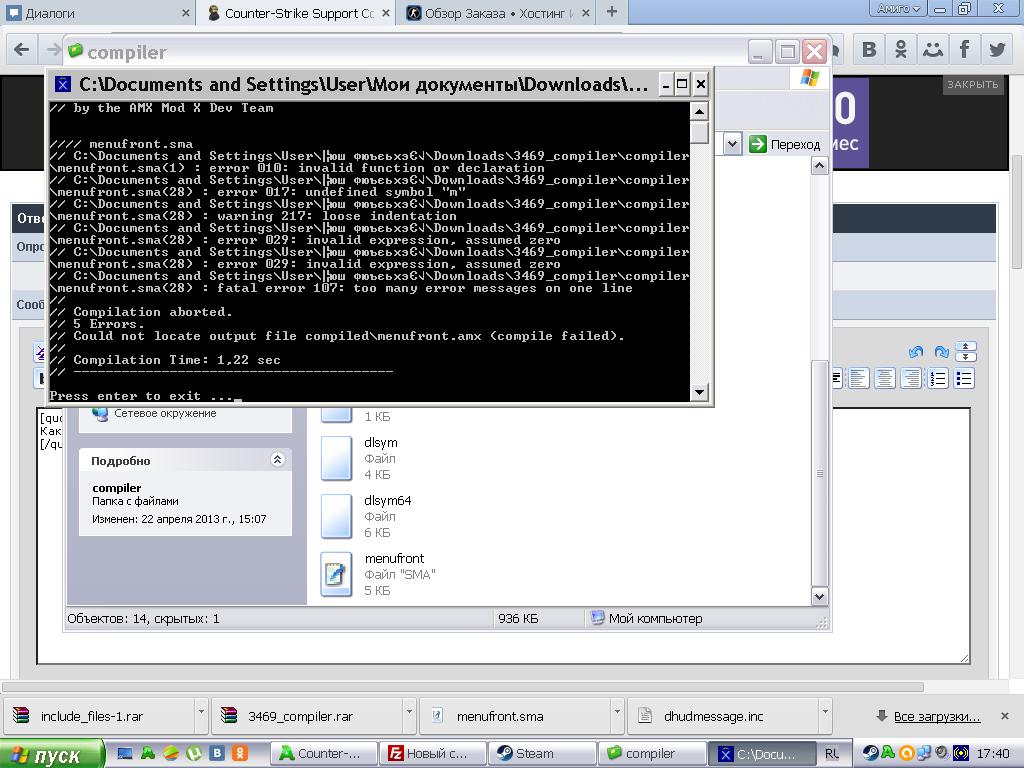Click the system clock showing 17:40

tap(993, 754)
